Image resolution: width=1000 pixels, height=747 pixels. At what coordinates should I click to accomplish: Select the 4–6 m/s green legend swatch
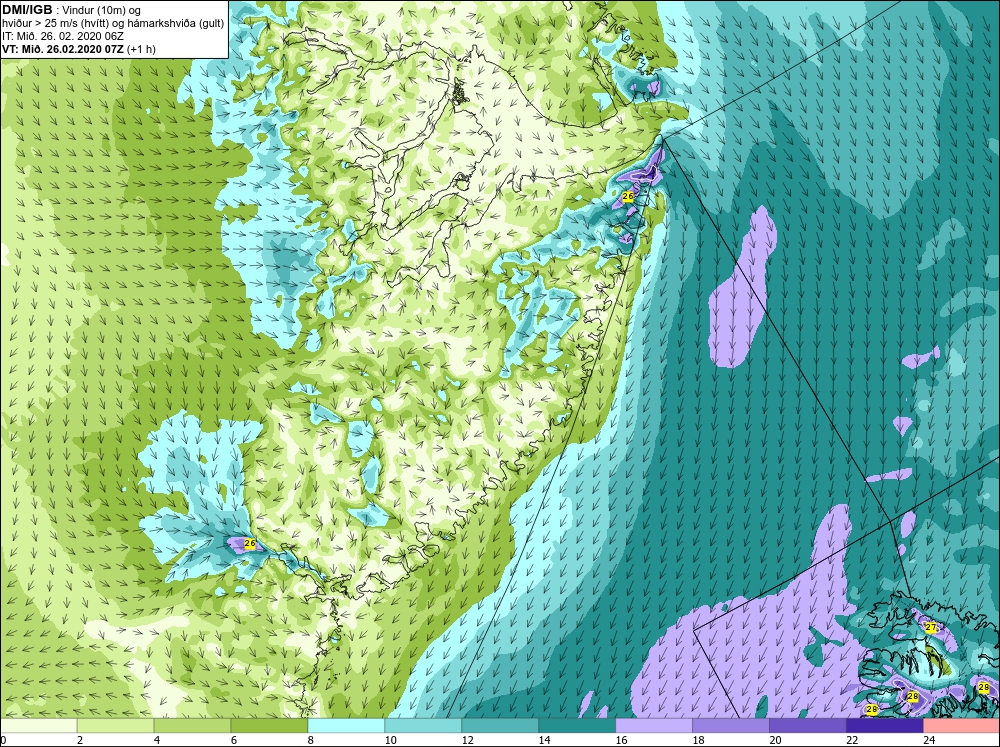192,725
